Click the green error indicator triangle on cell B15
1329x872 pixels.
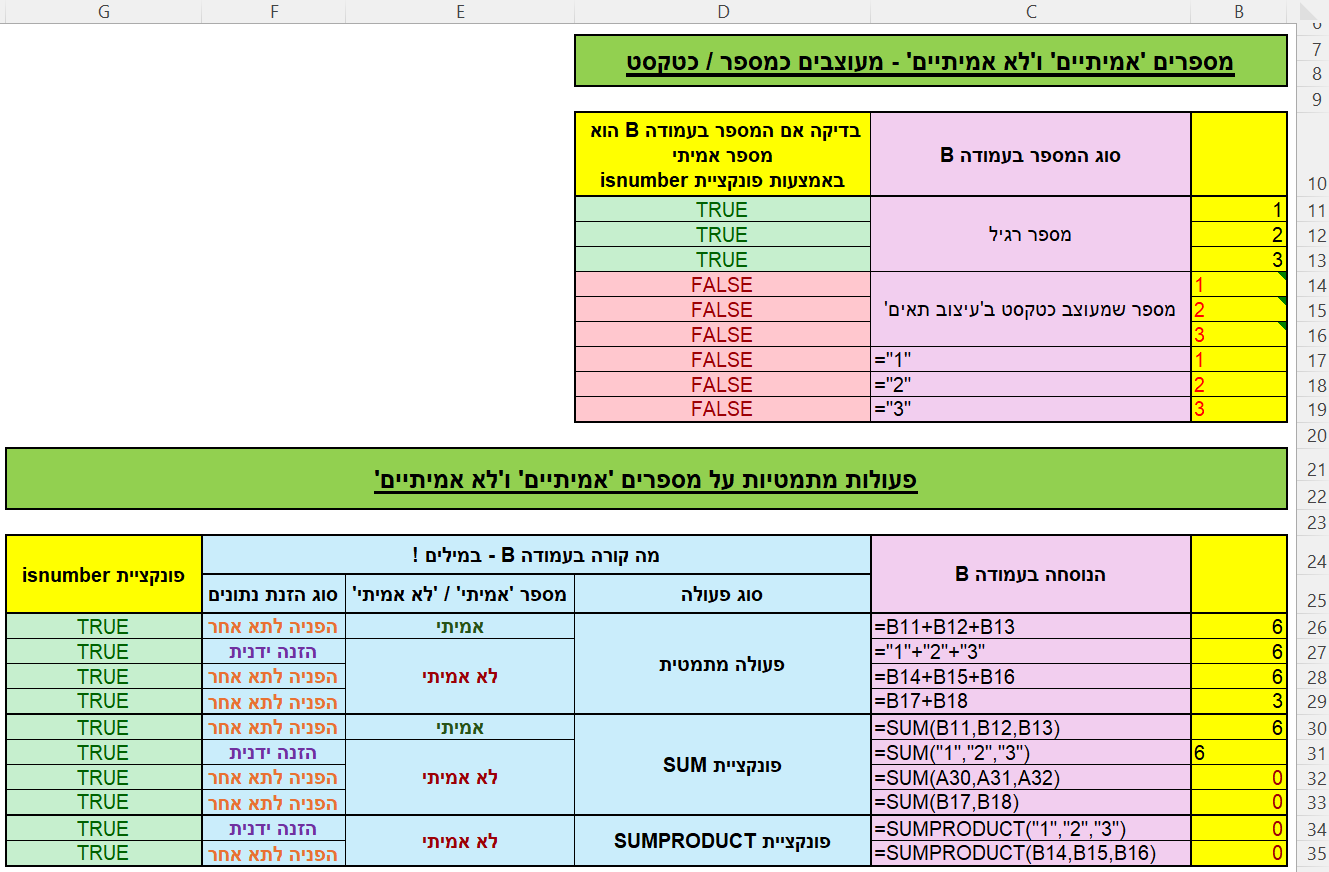(x=1282, y=302)
